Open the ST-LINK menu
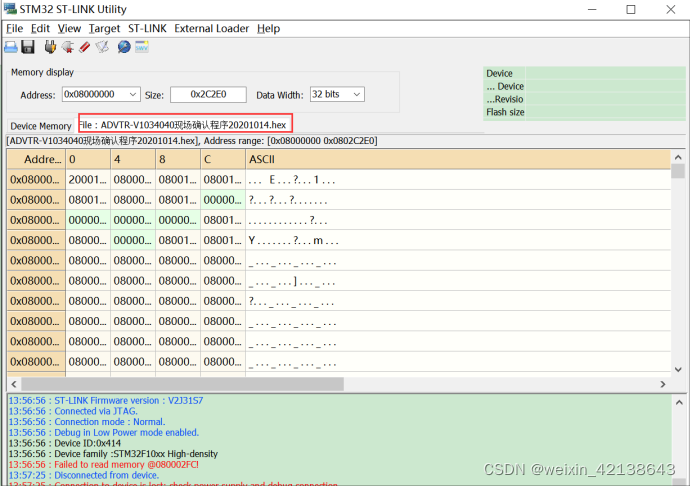Screen dimensions: 690x486 (147, 29)
